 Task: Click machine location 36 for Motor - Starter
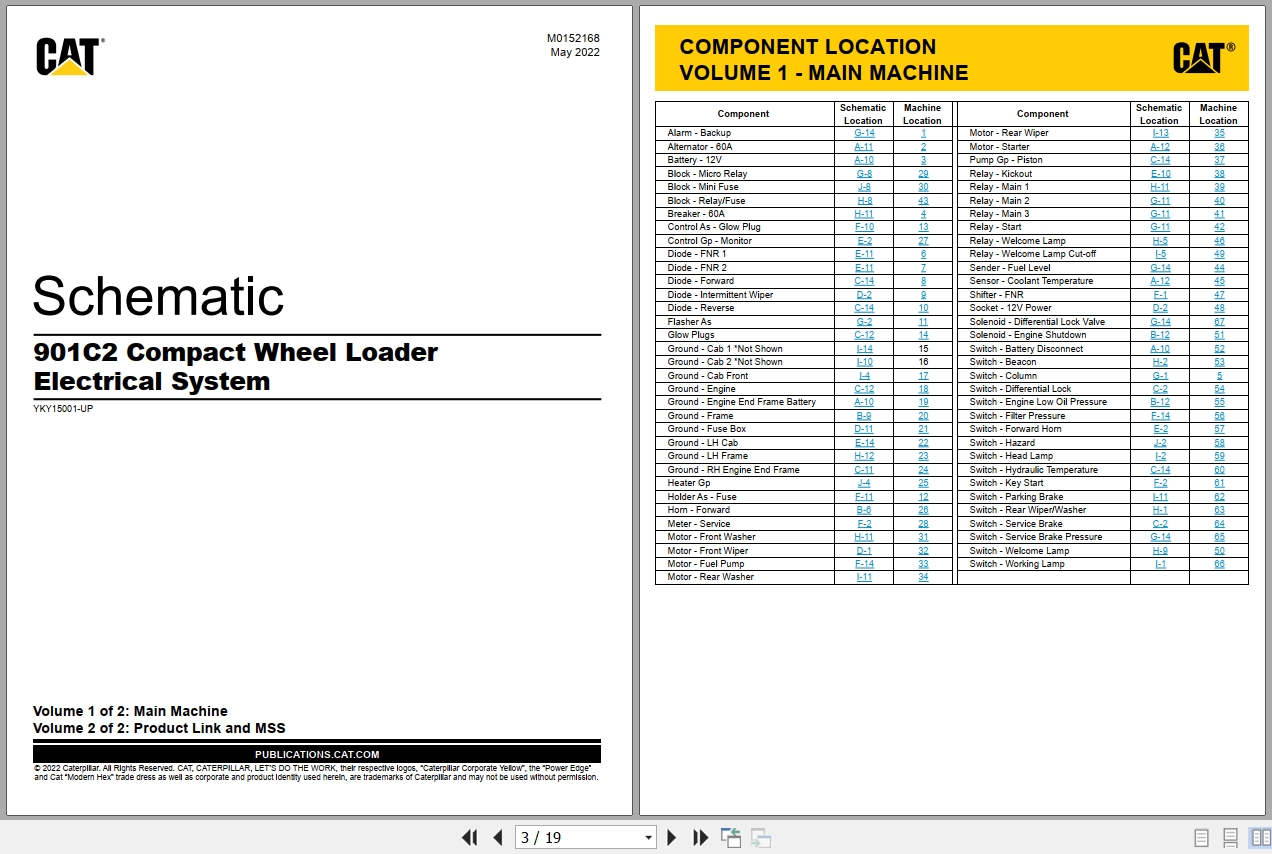1219,147
